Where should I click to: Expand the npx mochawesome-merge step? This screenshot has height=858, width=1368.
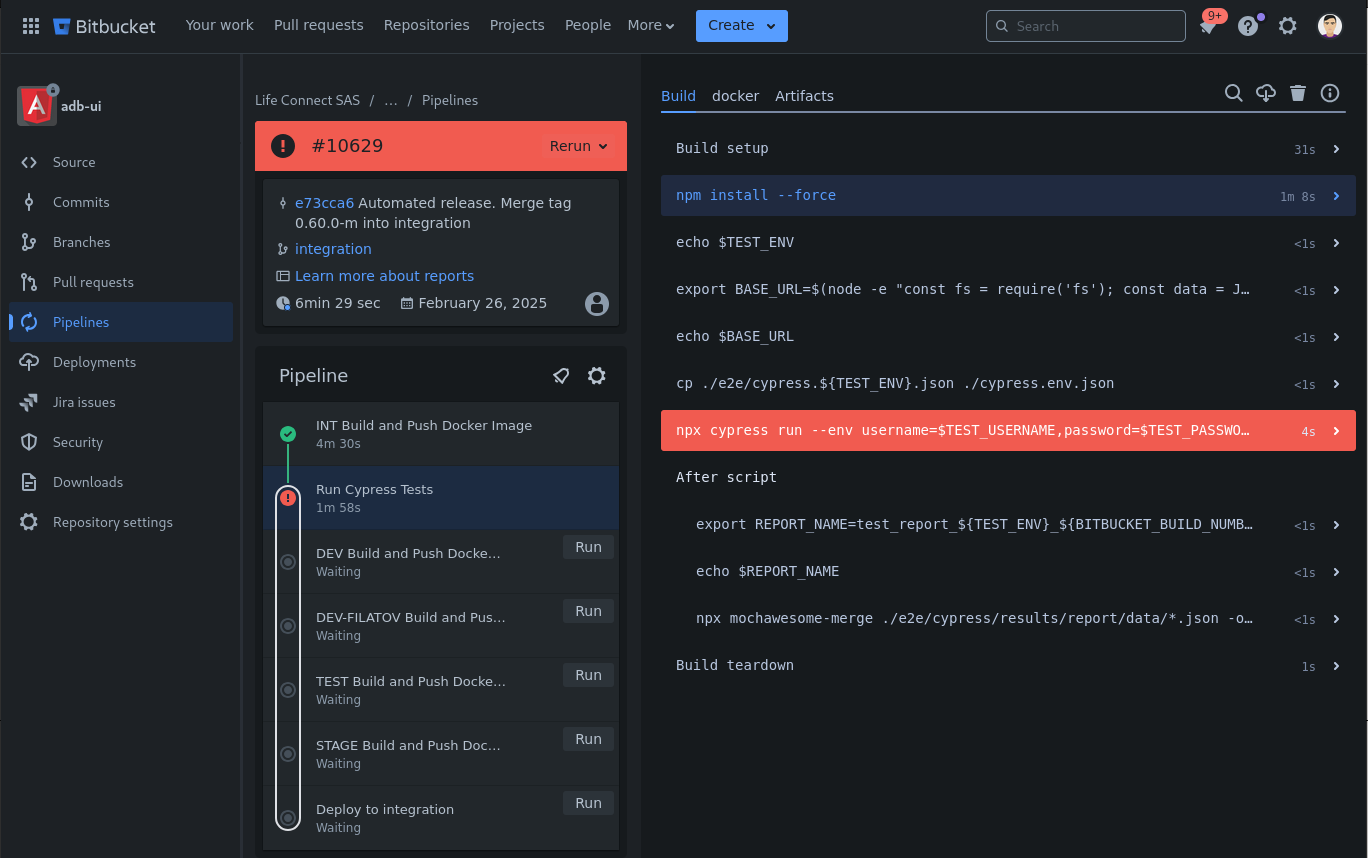1008,618
